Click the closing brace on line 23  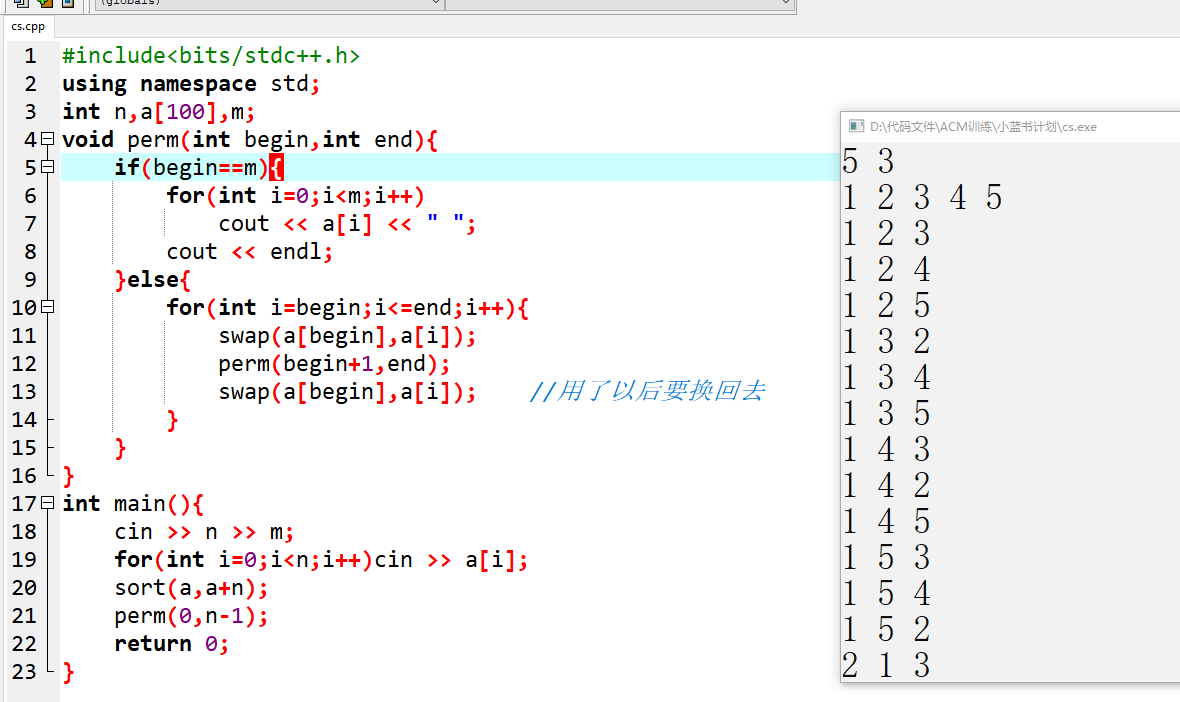point(68,672)
